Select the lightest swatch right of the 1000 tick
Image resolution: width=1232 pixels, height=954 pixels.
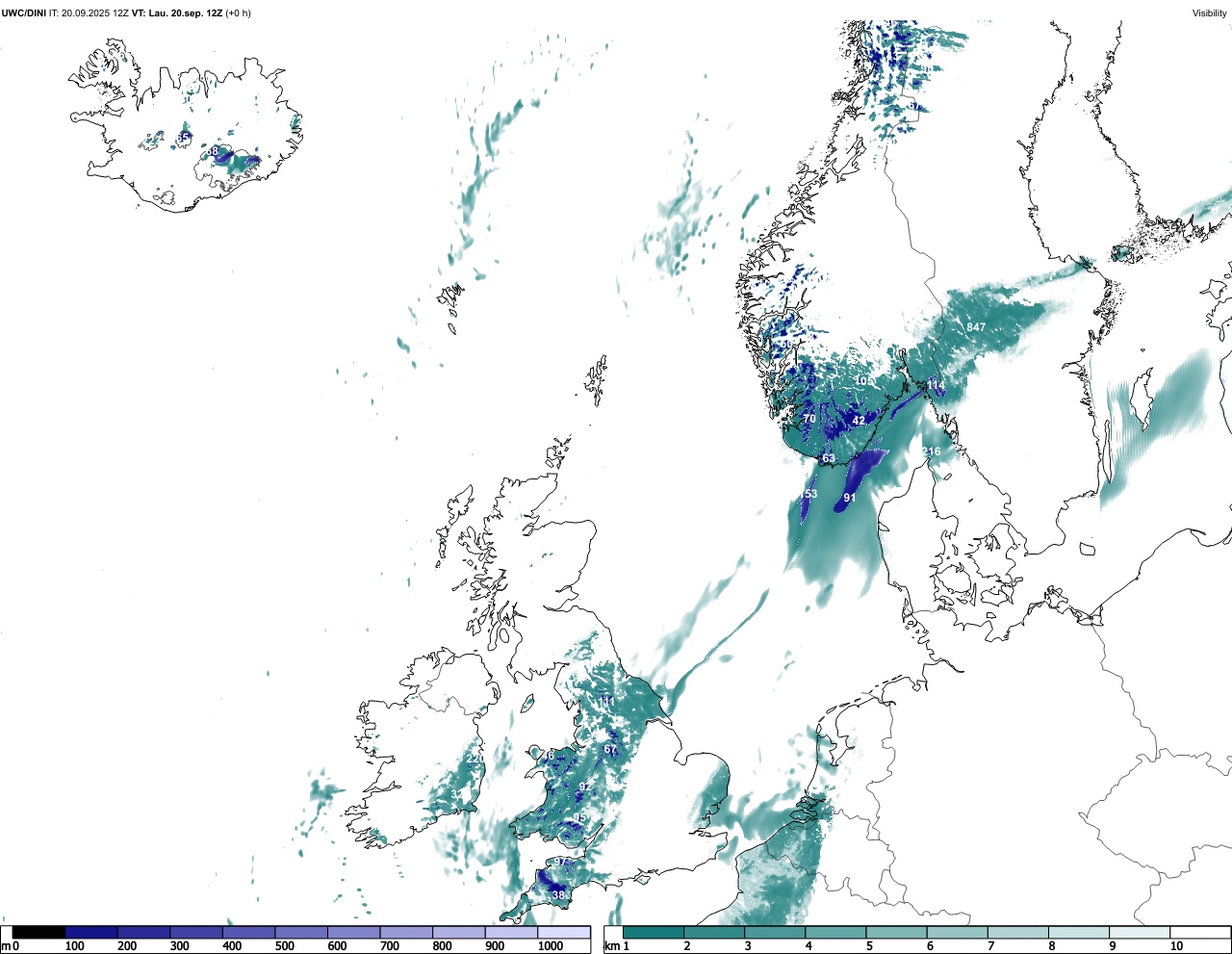coord(564,932)
